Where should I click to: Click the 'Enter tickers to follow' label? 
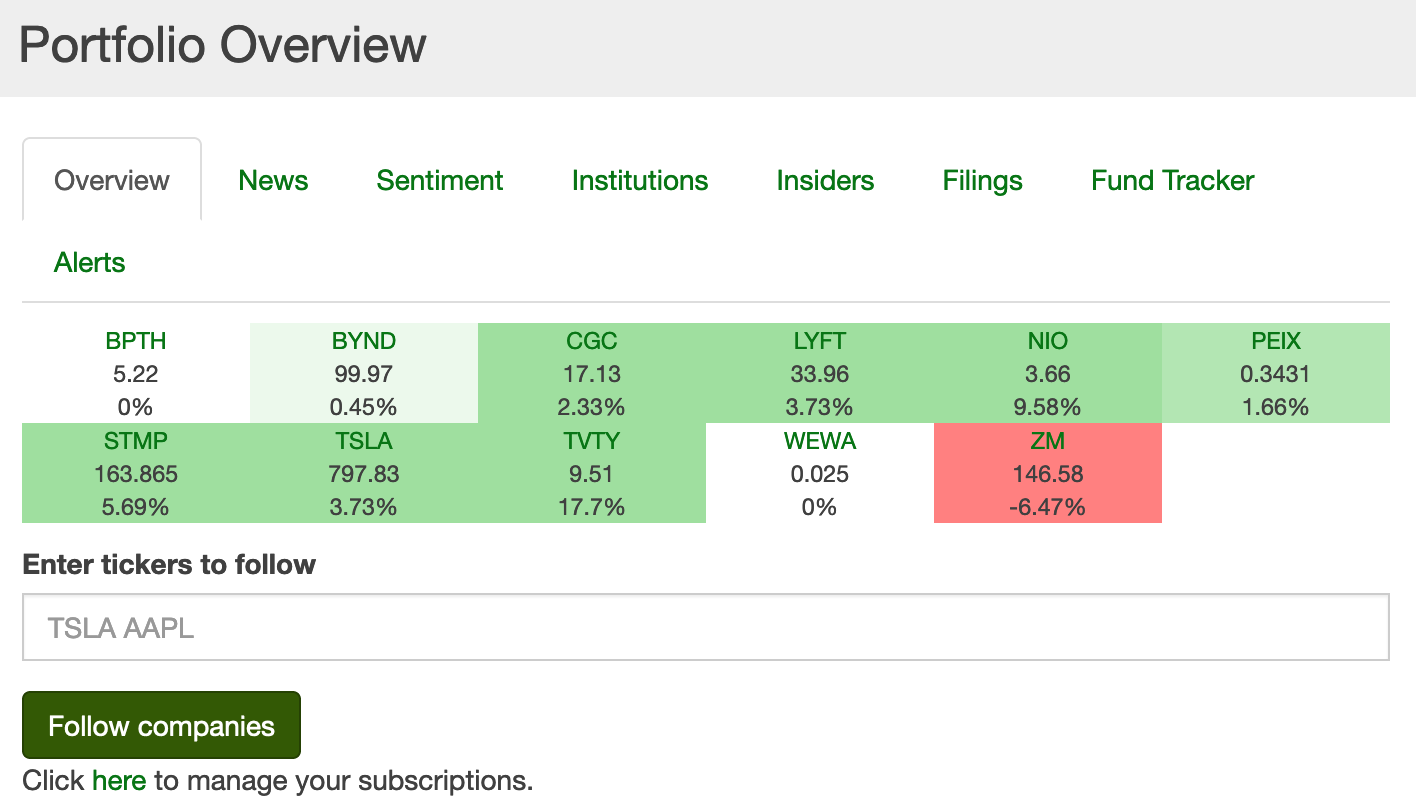click(169, 564)
